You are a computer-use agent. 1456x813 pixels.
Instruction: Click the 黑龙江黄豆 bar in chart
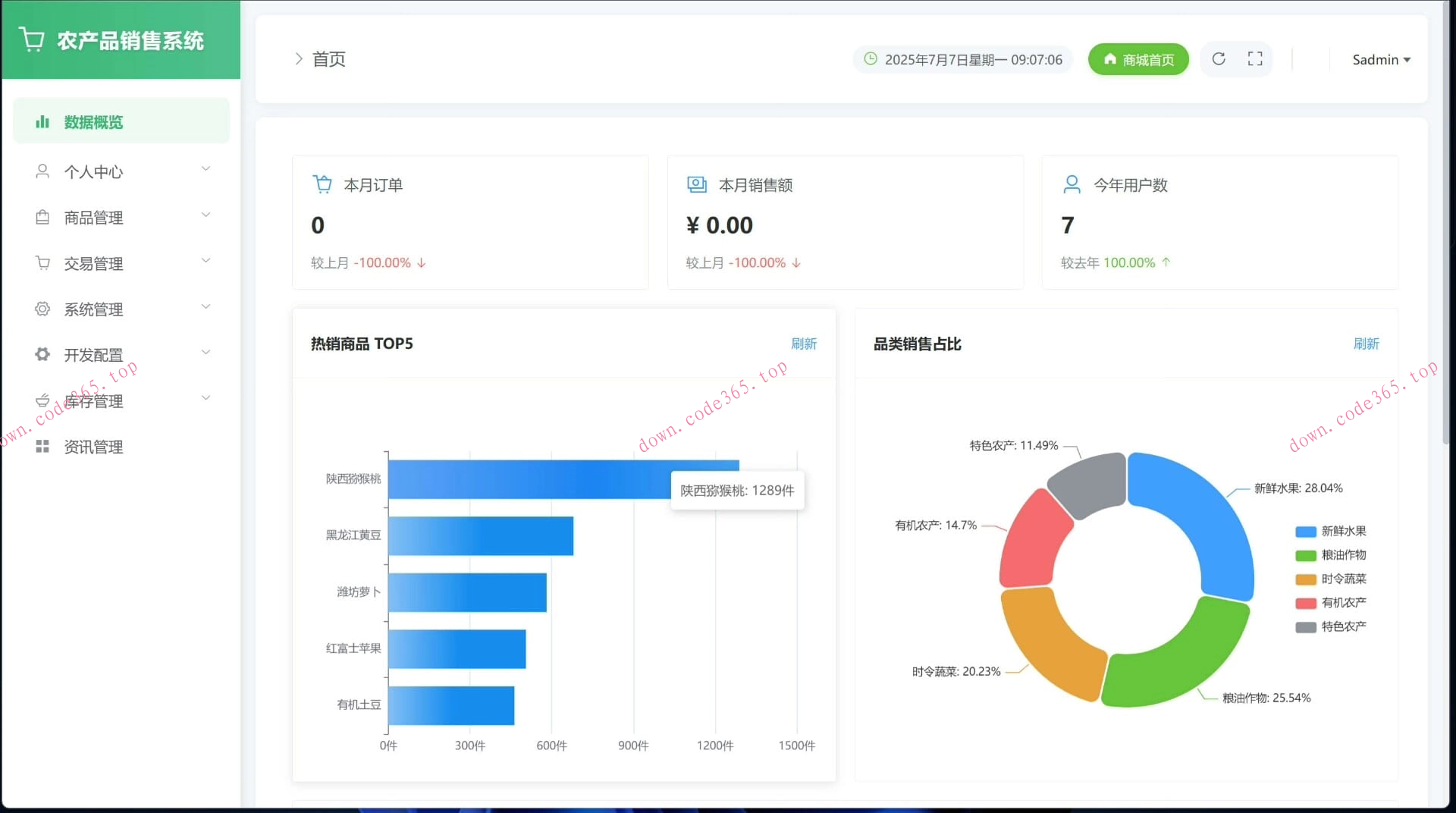click(x=481, y=536)
